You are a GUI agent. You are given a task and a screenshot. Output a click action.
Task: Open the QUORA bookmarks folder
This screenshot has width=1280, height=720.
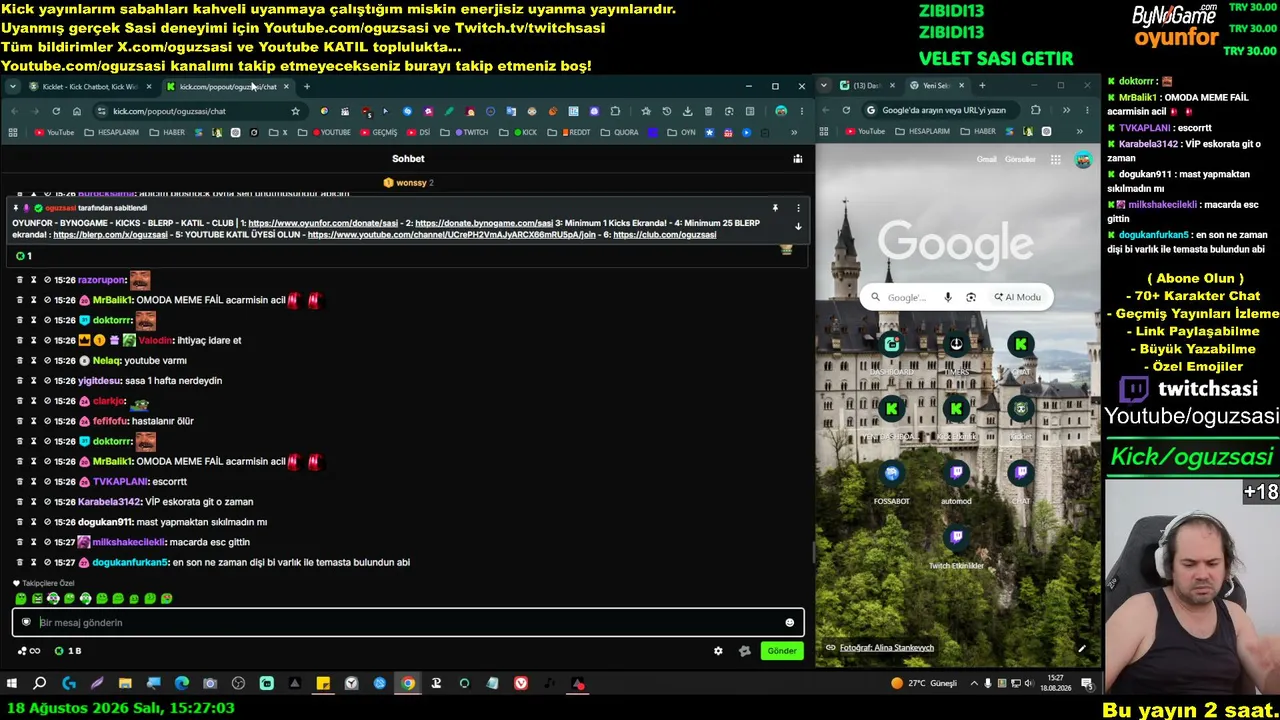[620, 132]
